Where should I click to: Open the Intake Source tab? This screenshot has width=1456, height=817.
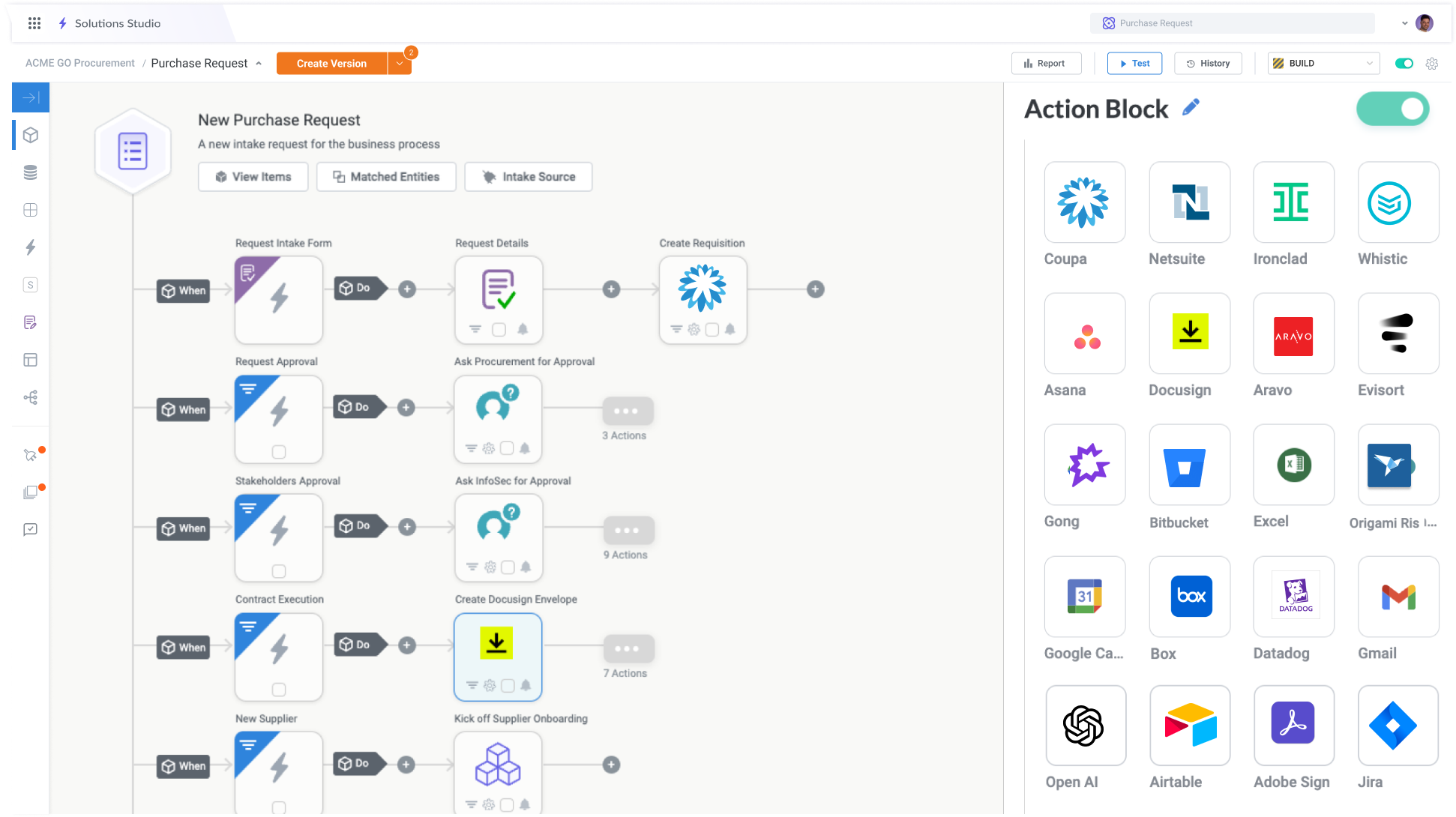(x=529, y=177)
